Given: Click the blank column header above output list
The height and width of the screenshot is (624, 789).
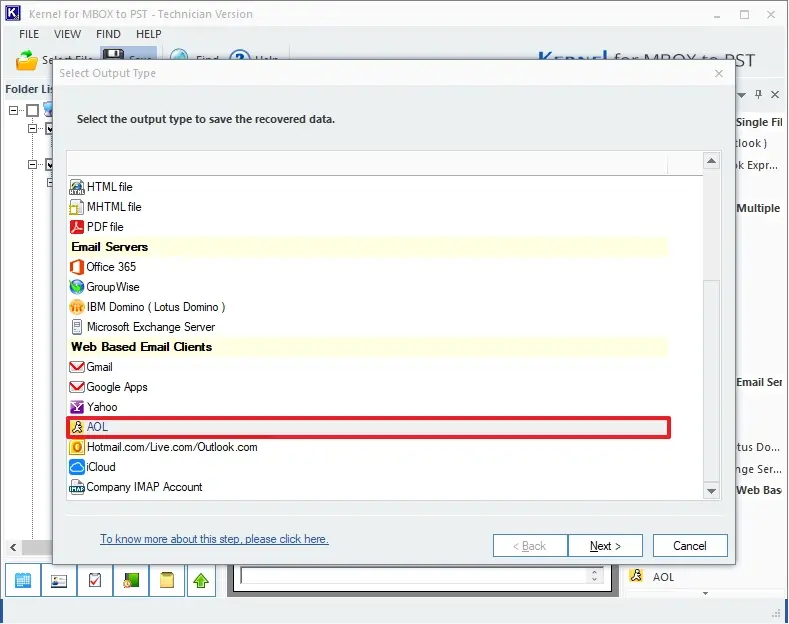Looking at the screenshot, I should [367, 164].
